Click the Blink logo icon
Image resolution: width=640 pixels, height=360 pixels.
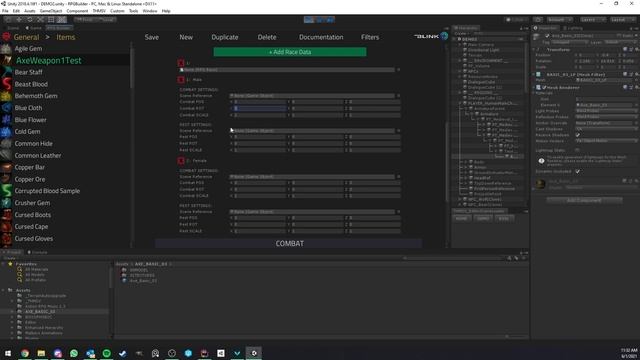[x=444, y=36]
